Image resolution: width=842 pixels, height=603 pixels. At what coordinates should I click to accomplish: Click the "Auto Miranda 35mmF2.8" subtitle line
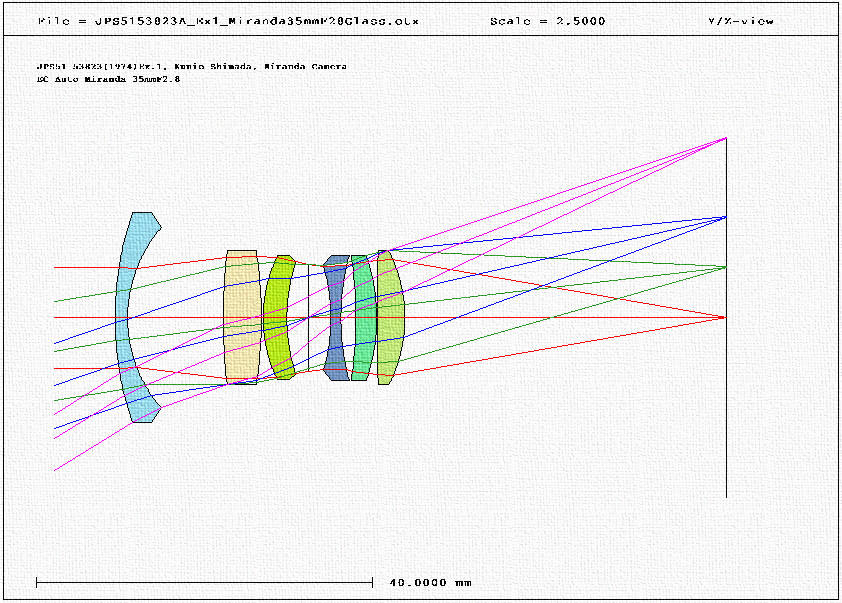pos(108,79)
